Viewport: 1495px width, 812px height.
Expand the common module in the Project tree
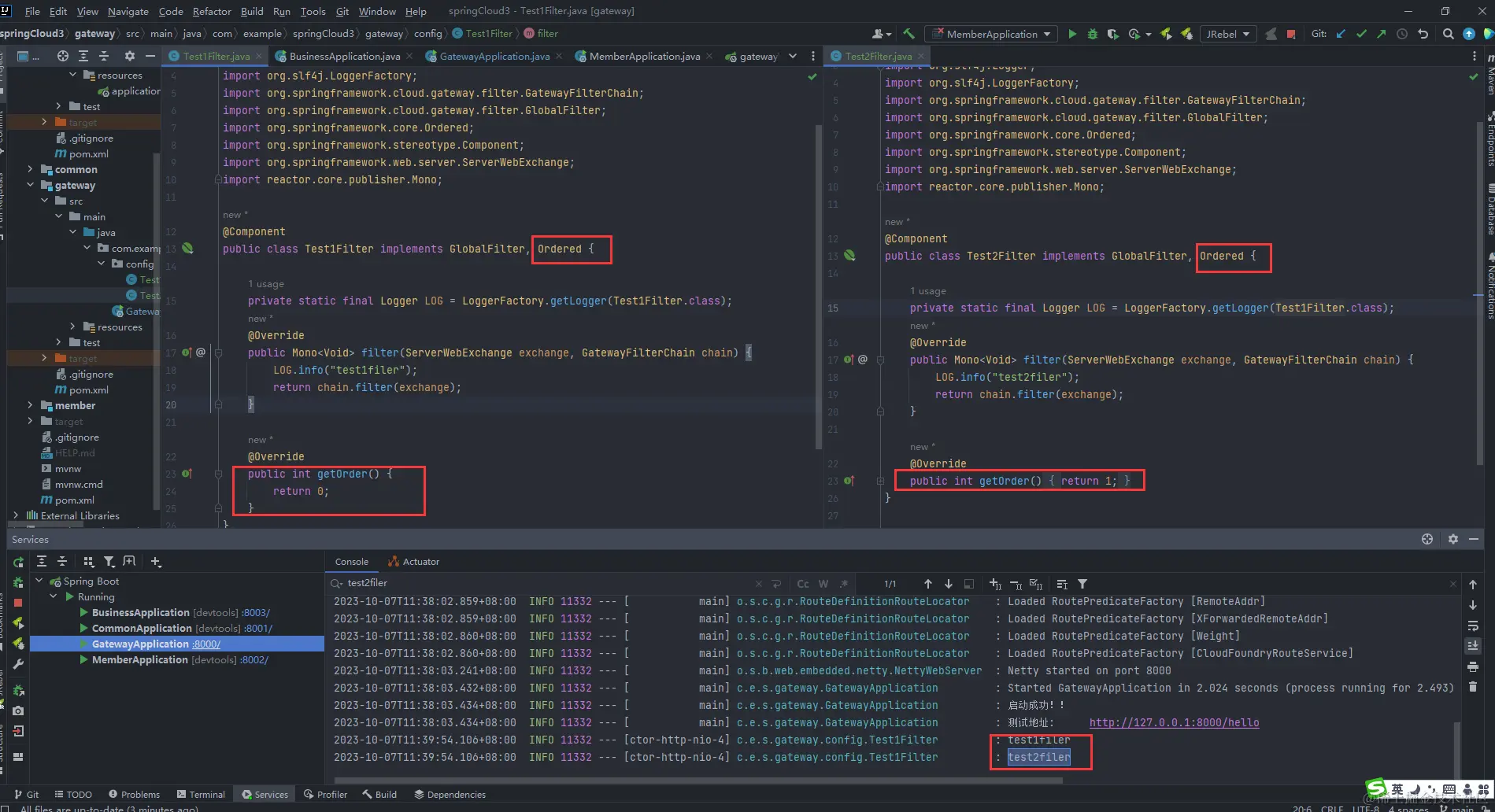coord(31,169)
